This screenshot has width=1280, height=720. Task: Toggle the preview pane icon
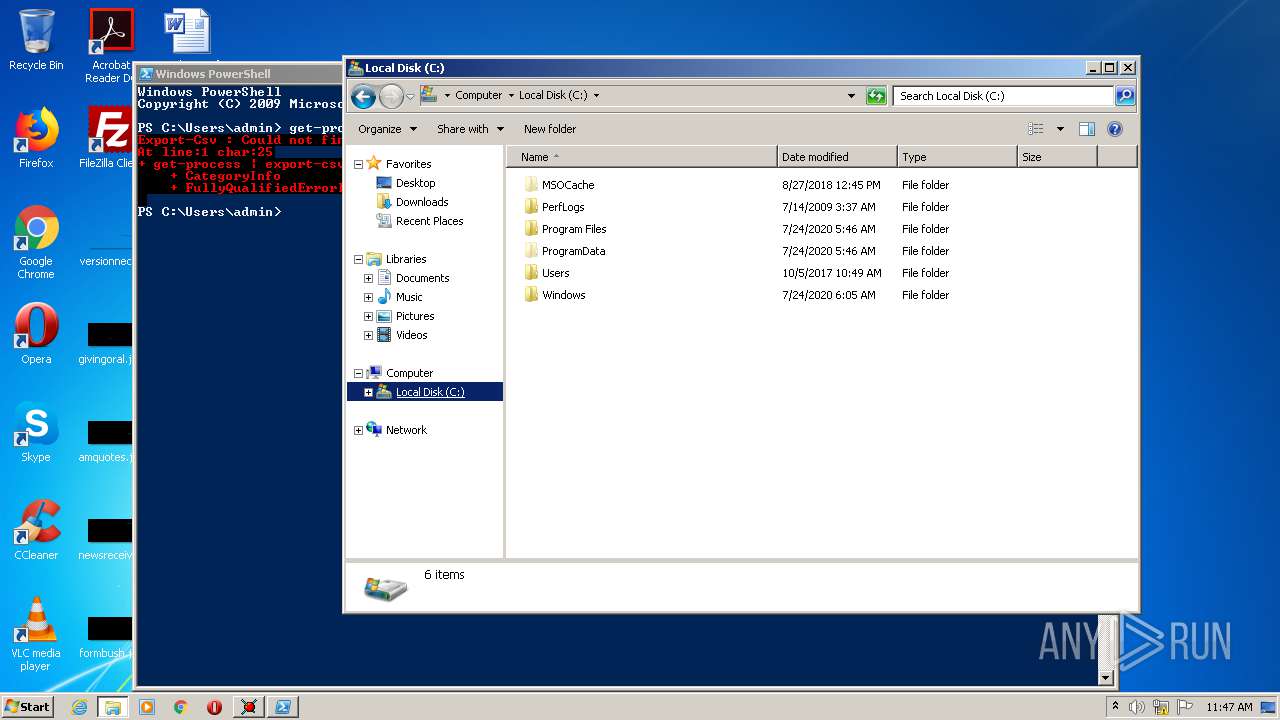1087,129
